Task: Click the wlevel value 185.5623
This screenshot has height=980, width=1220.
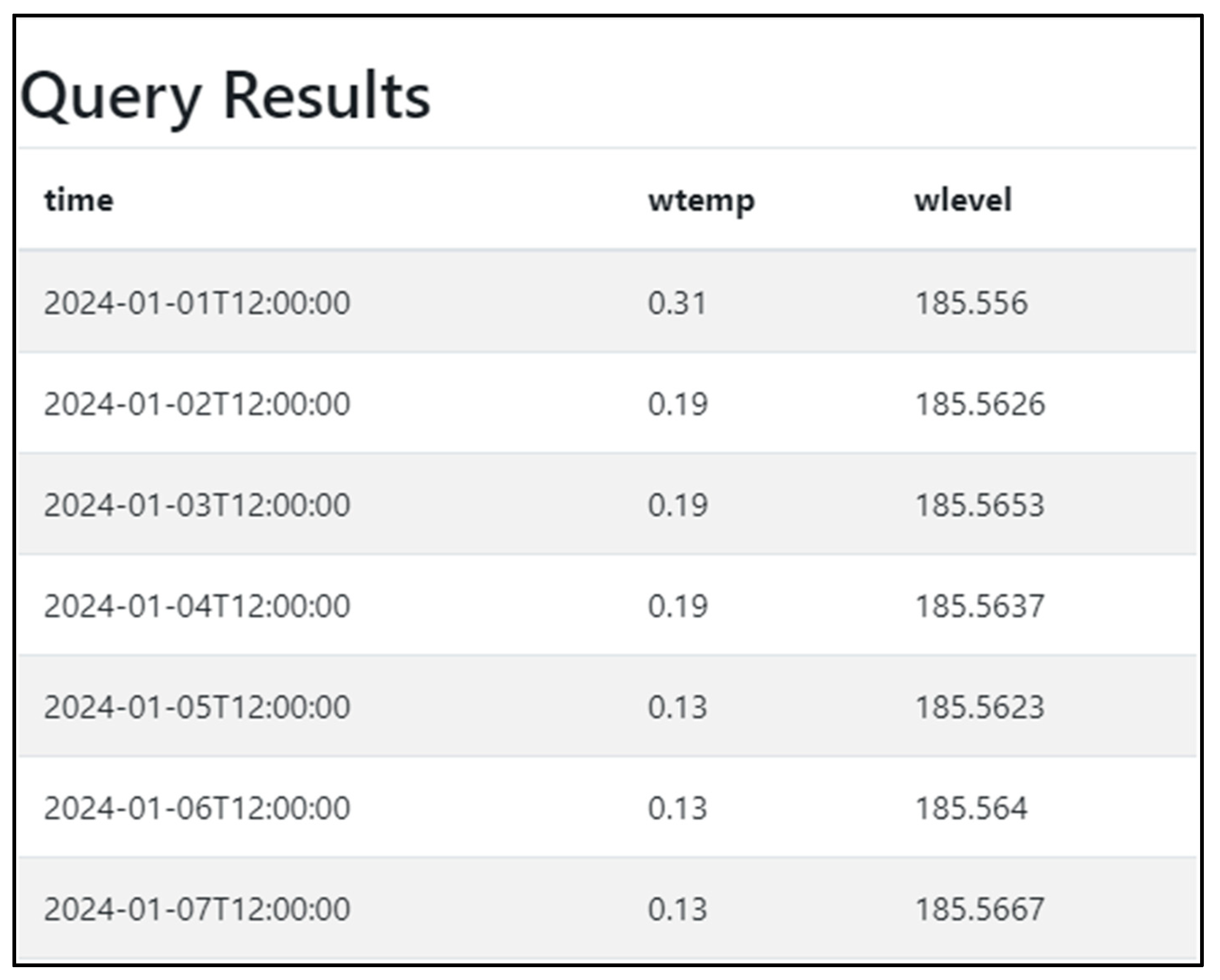Action: (980, 707)
